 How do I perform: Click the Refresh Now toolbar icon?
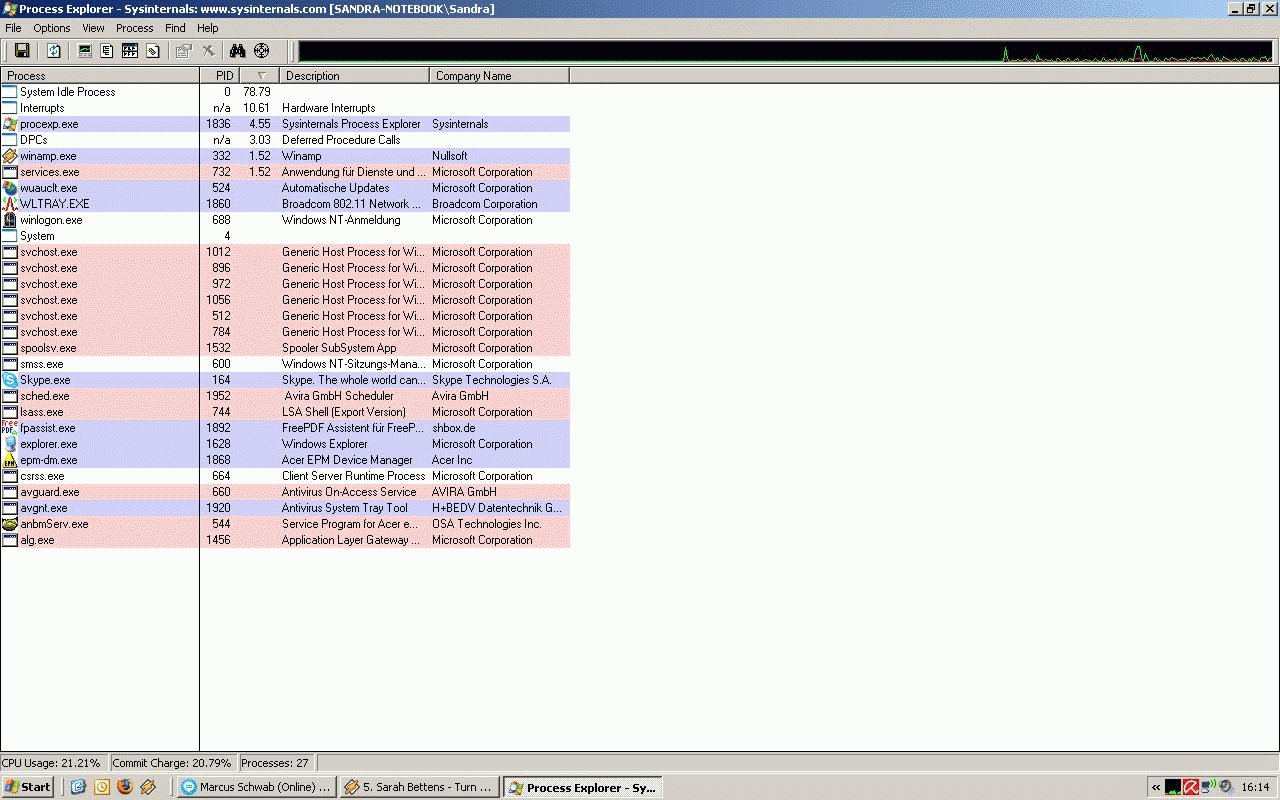54,51
